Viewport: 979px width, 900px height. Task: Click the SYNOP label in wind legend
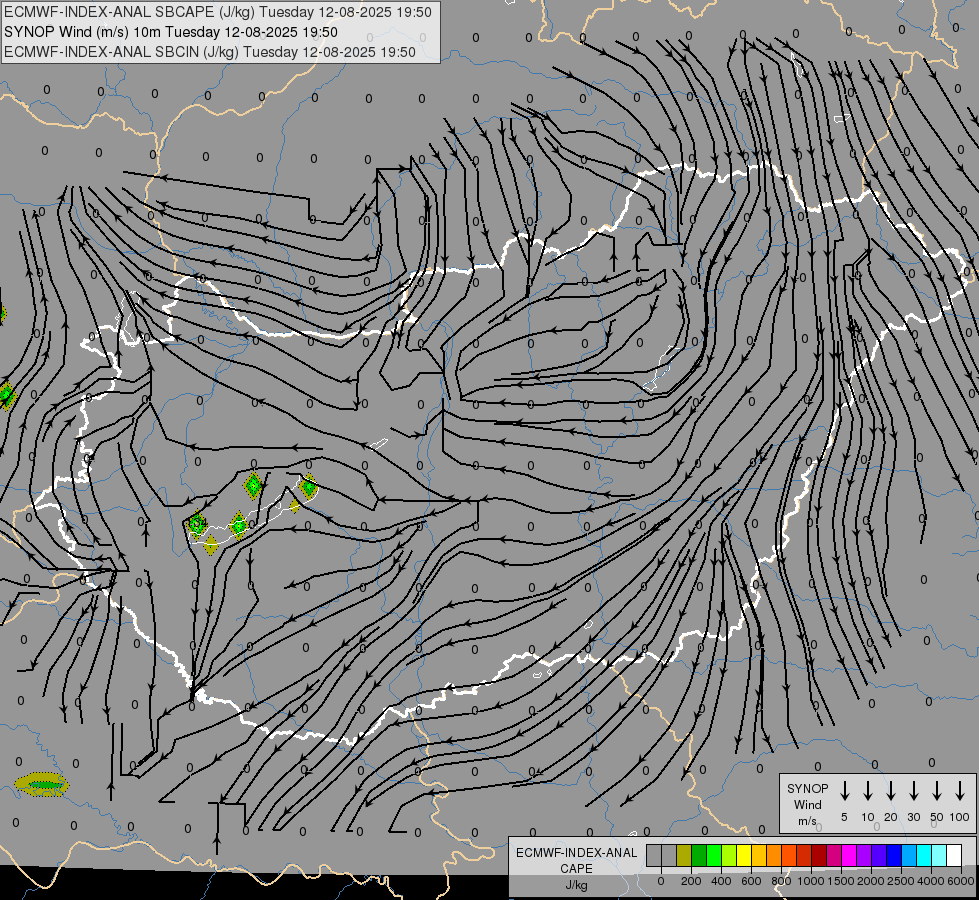[x=807, y=789]
